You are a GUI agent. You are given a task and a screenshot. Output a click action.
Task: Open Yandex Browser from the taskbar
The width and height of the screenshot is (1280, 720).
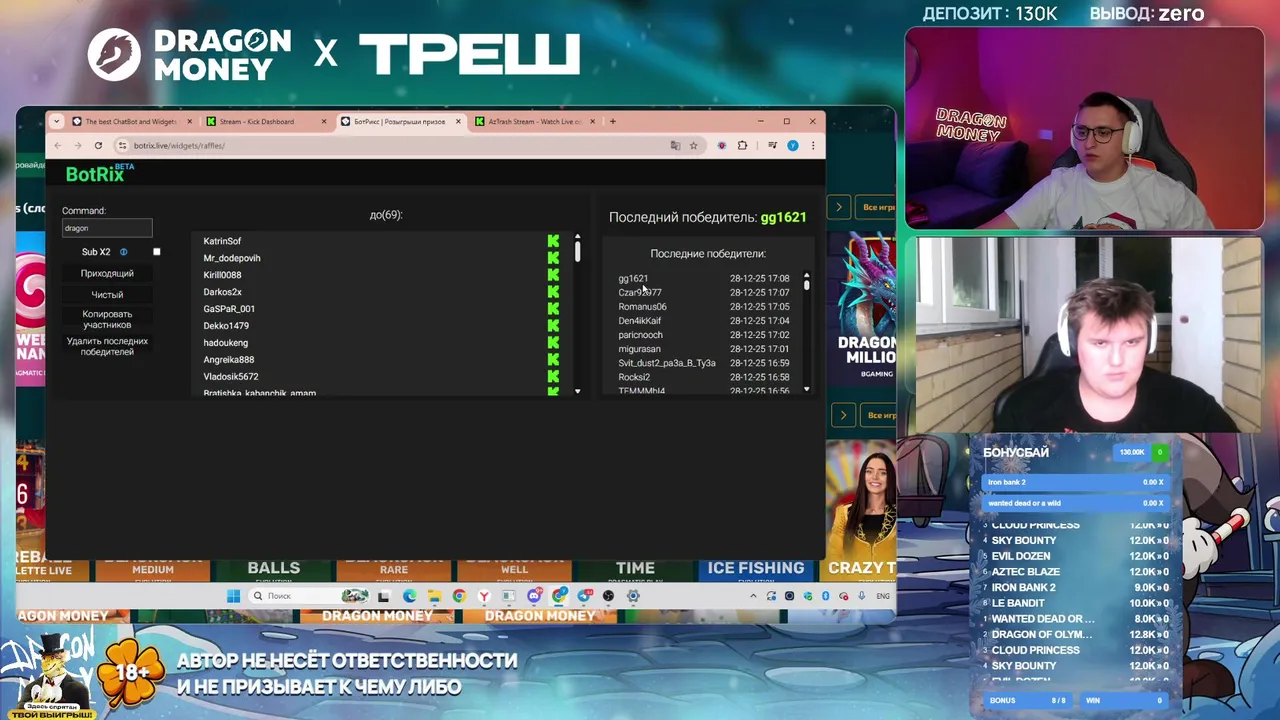pos(484,596)
